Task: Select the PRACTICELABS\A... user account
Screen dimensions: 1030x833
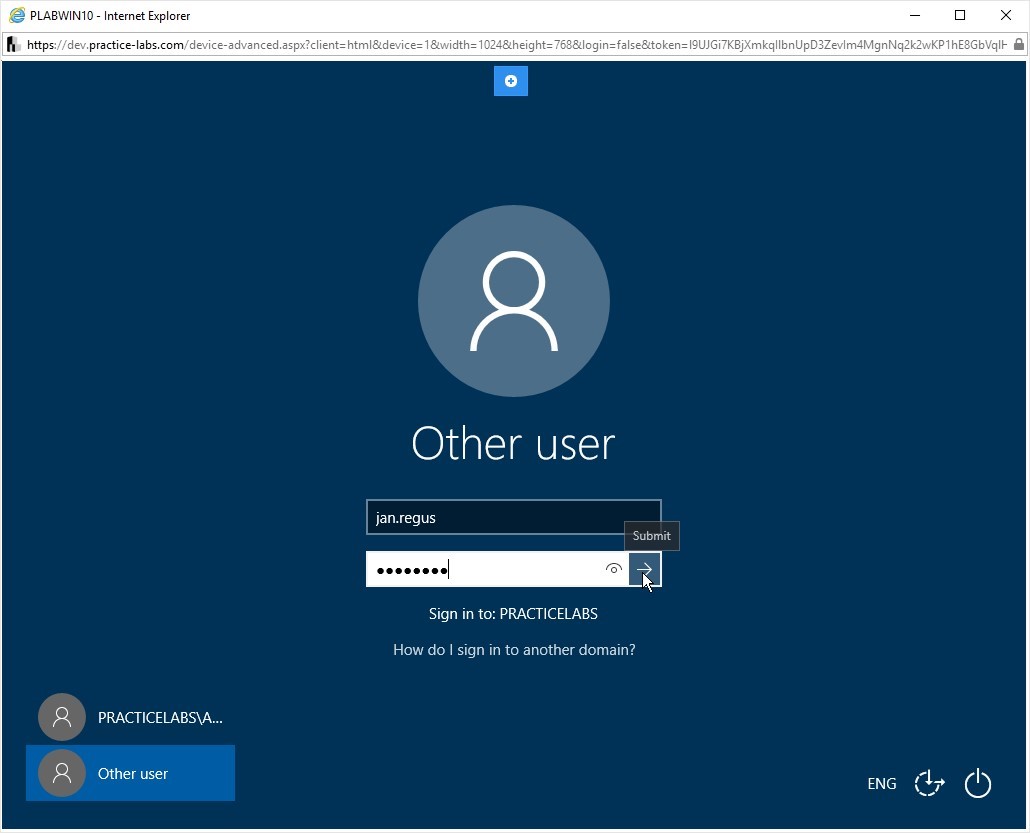Action: [x=131, y=717]
